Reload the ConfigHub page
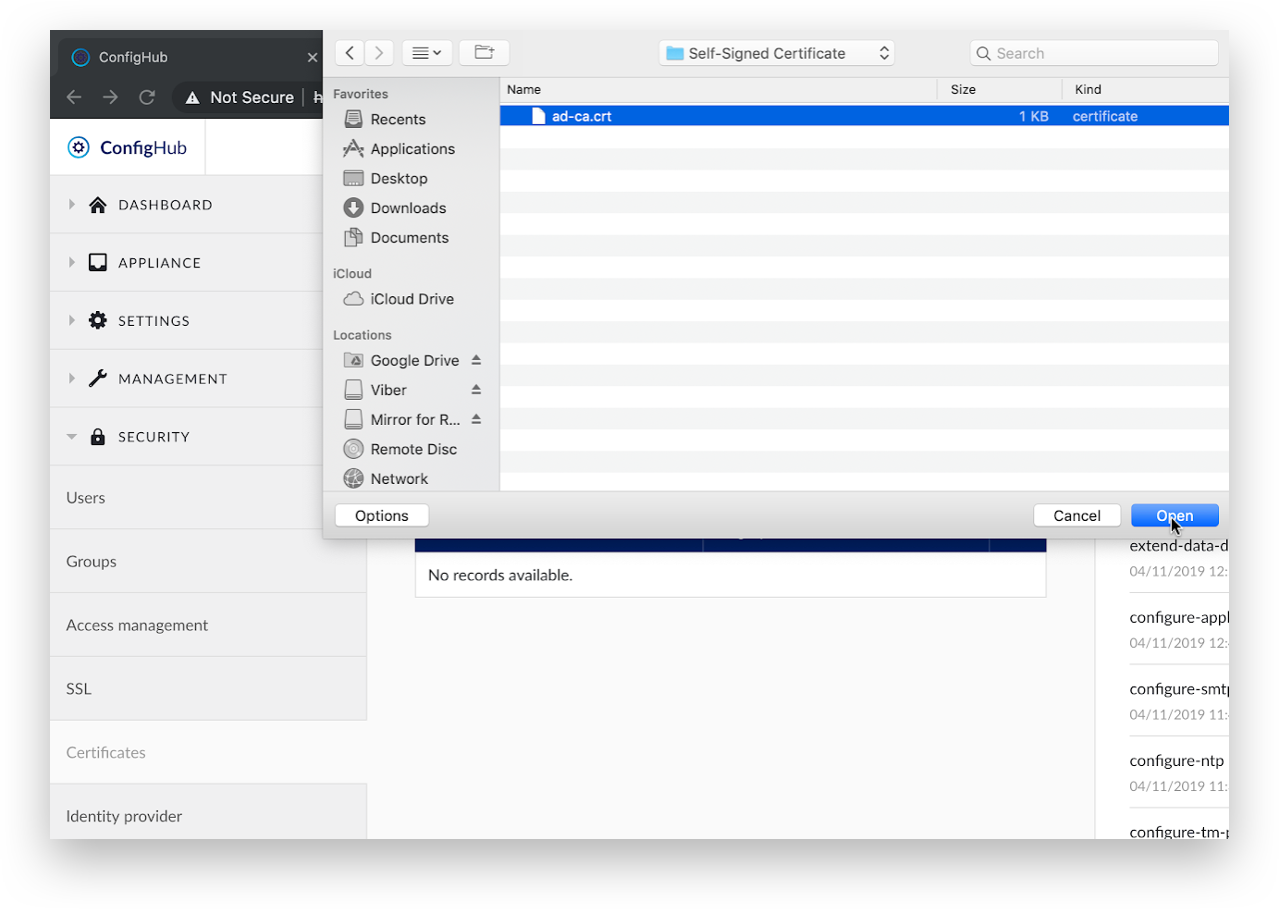 click(x=147, y=97)
